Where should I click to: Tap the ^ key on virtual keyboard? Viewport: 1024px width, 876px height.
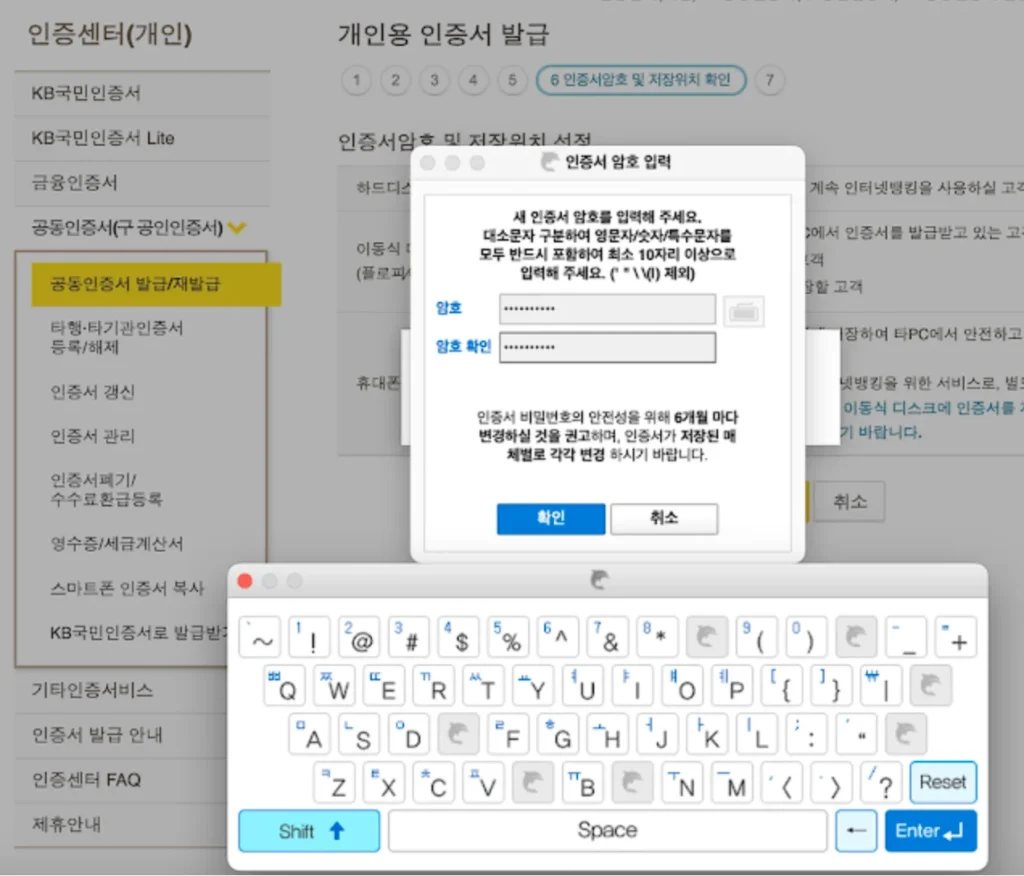[558, 637]
